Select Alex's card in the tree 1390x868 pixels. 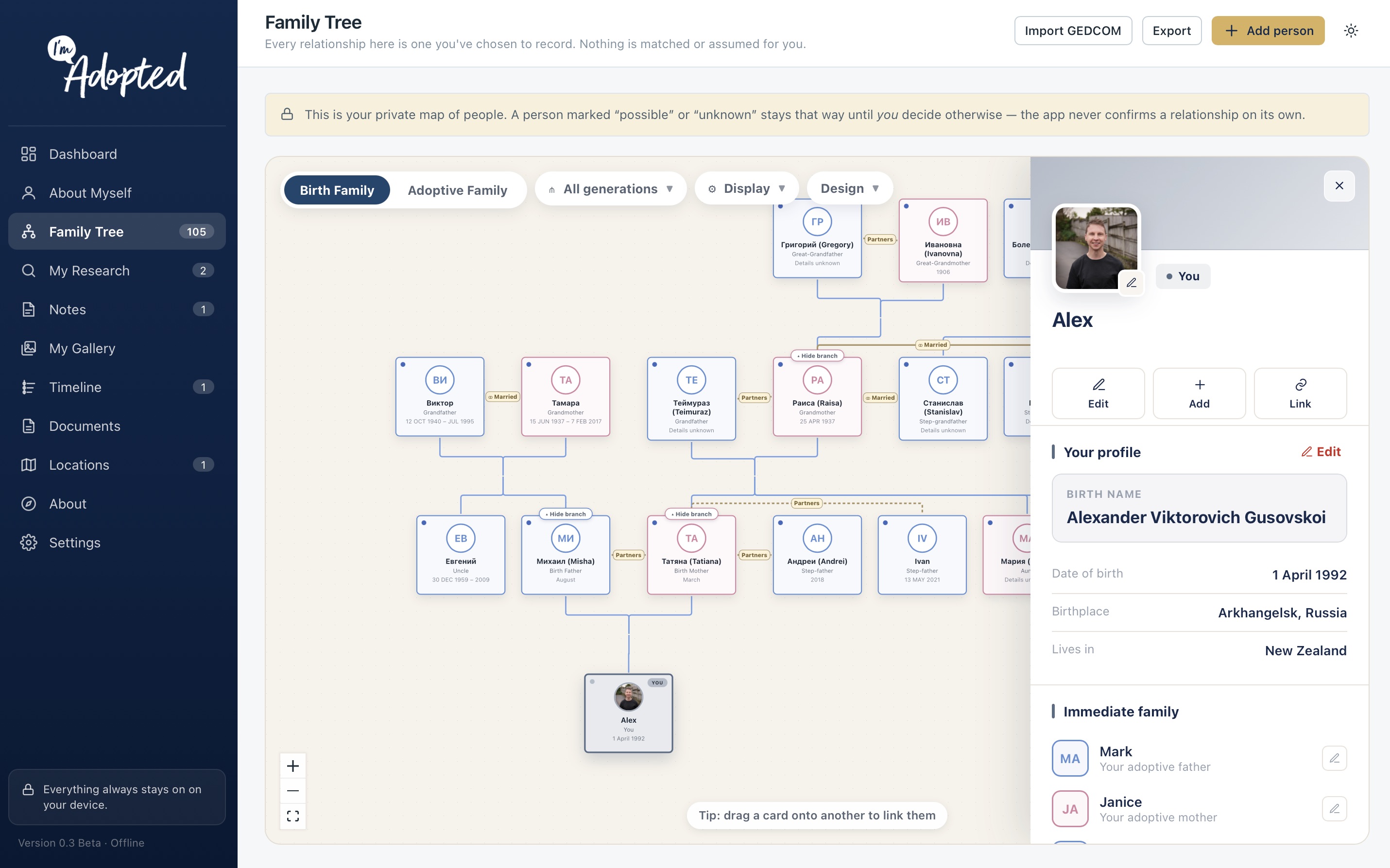click(628, 714)
